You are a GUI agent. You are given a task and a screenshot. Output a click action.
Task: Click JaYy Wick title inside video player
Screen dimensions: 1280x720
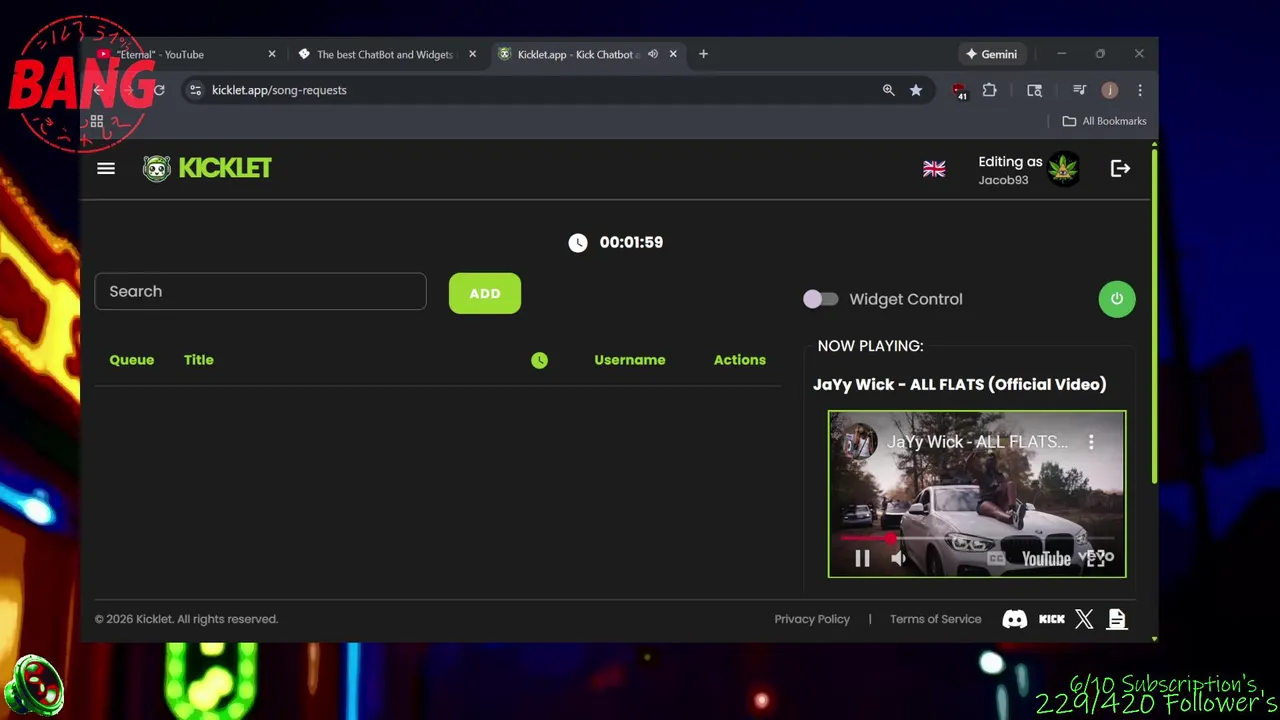pyautogui.click(x=977, y=442)
